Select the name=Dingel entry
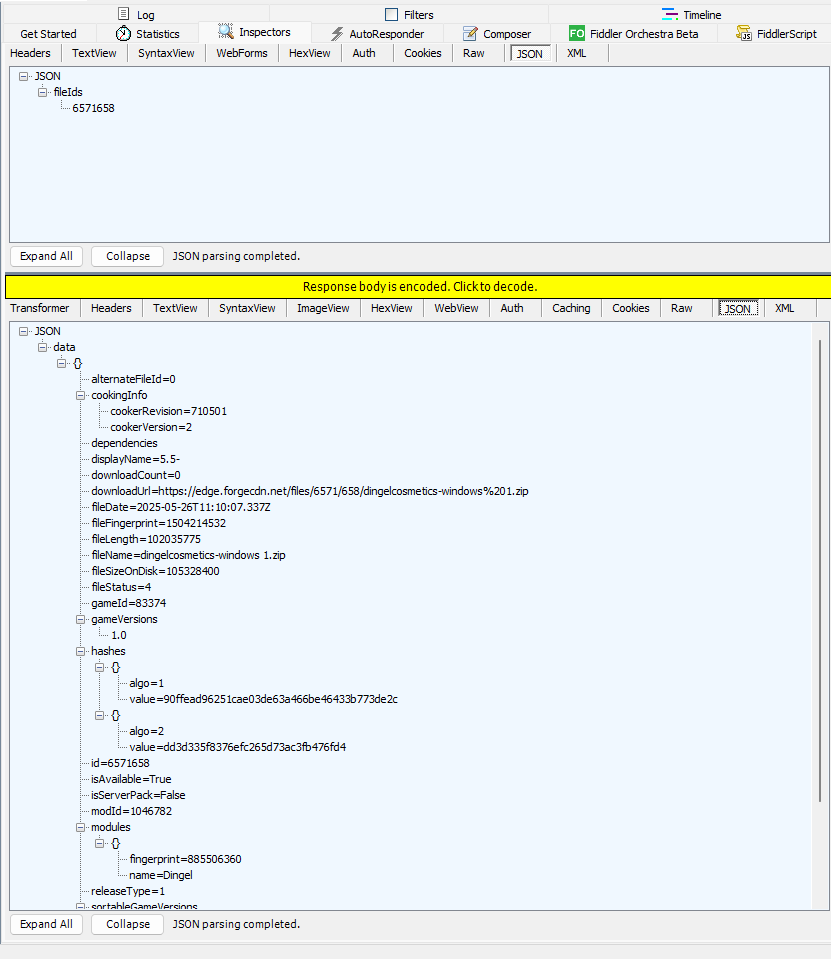Viewport: 831px width, 959px height. [x=161, y=875]
